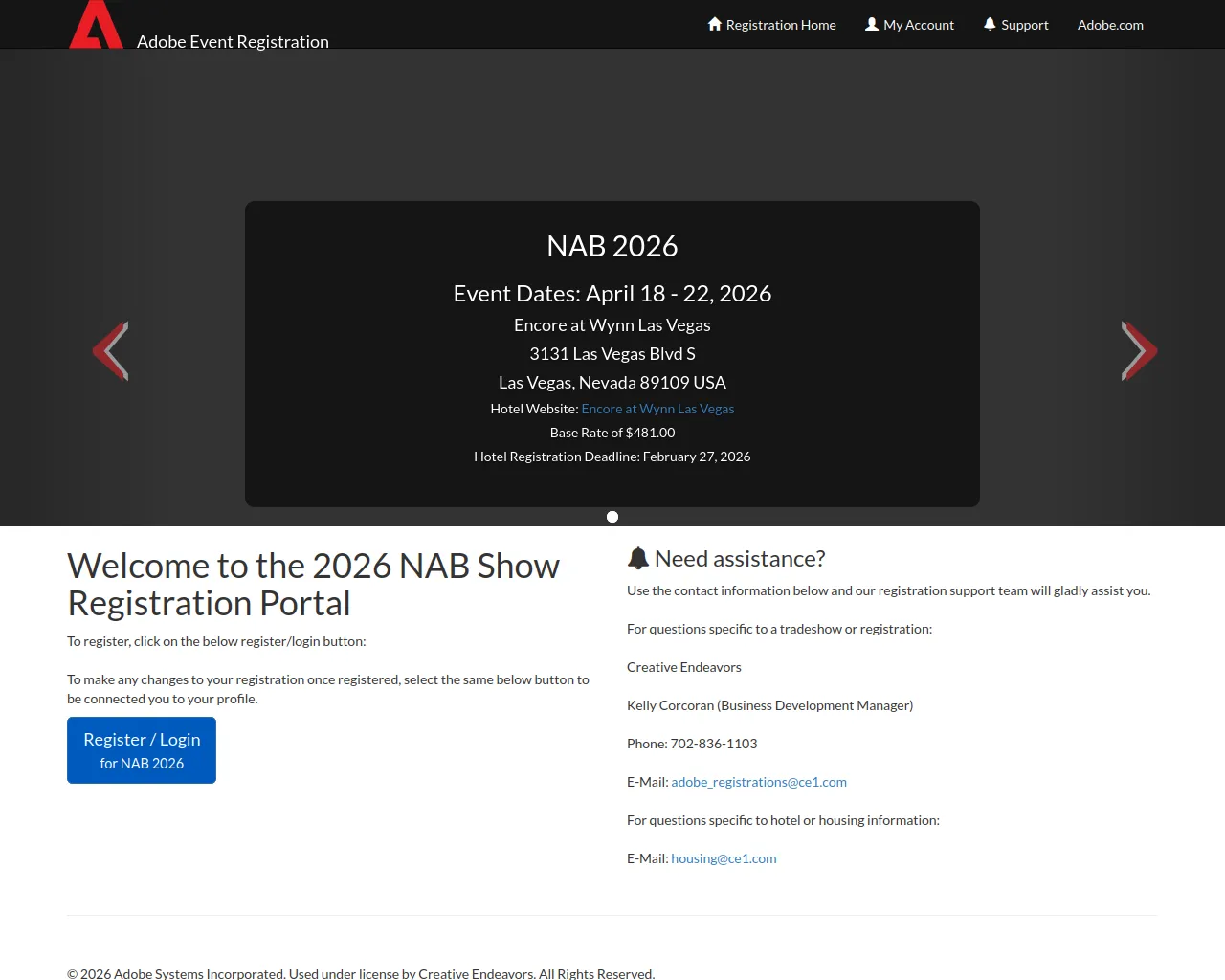This screenshot has height=980, width=1225.
Task: Advance to the next carousel slide
Action: point(1138,351)
